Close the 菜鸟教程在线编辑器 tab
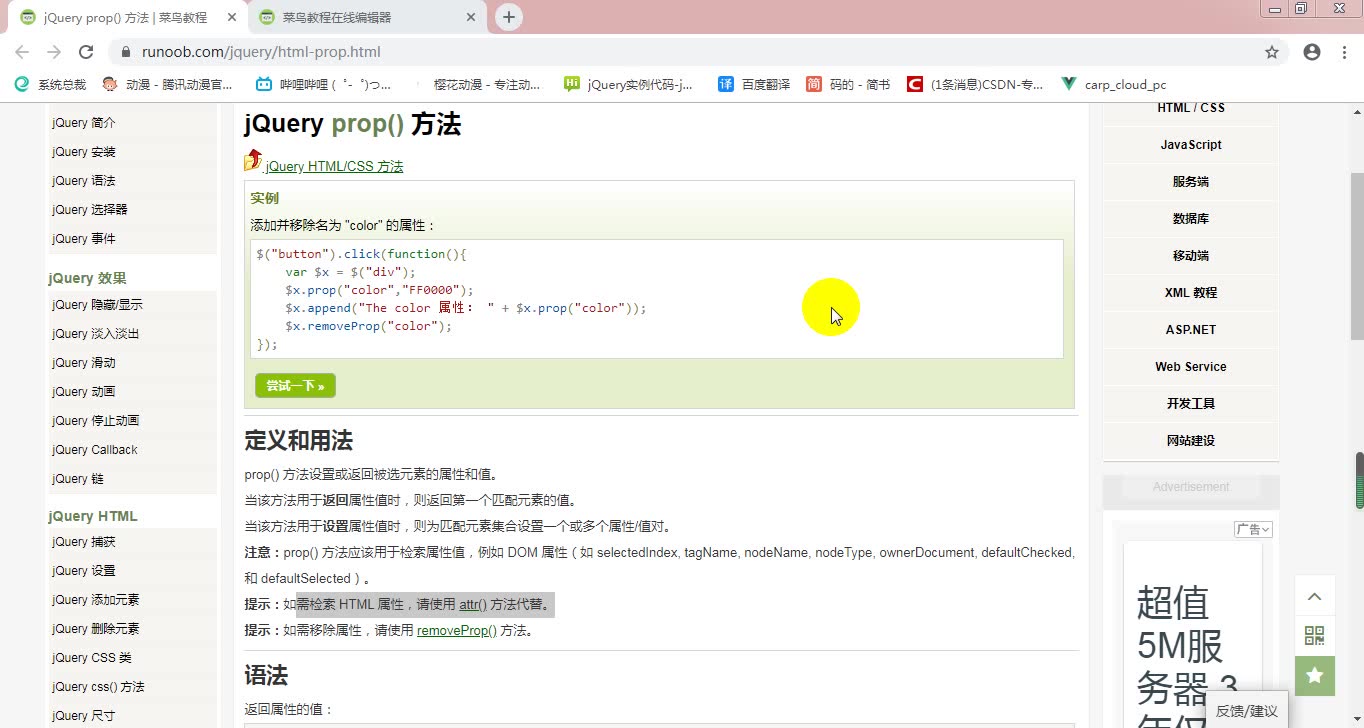Image resolution: width=1364 pixels, height=728 pixels. [470, 17]
